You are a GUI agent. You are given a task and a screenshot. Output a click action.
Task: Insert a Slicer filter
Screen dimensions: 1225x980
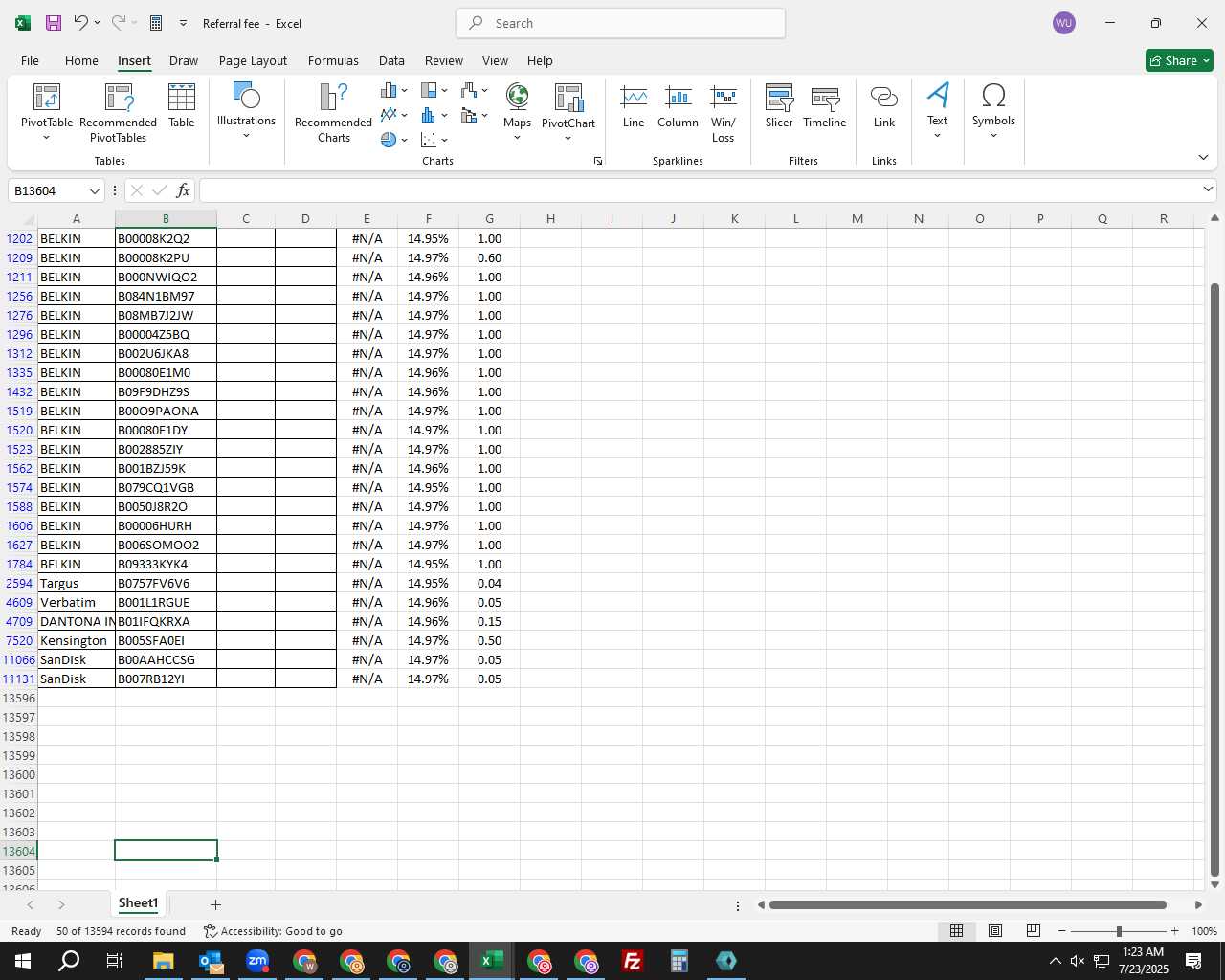coord(779,105)
